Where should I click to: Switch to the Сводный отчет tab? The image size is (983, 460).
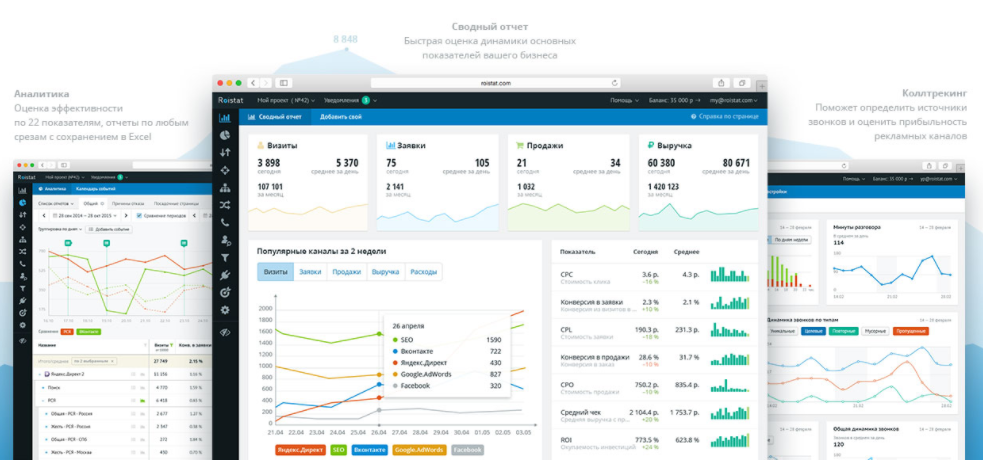pyautogui.click(x=275, y=117)
